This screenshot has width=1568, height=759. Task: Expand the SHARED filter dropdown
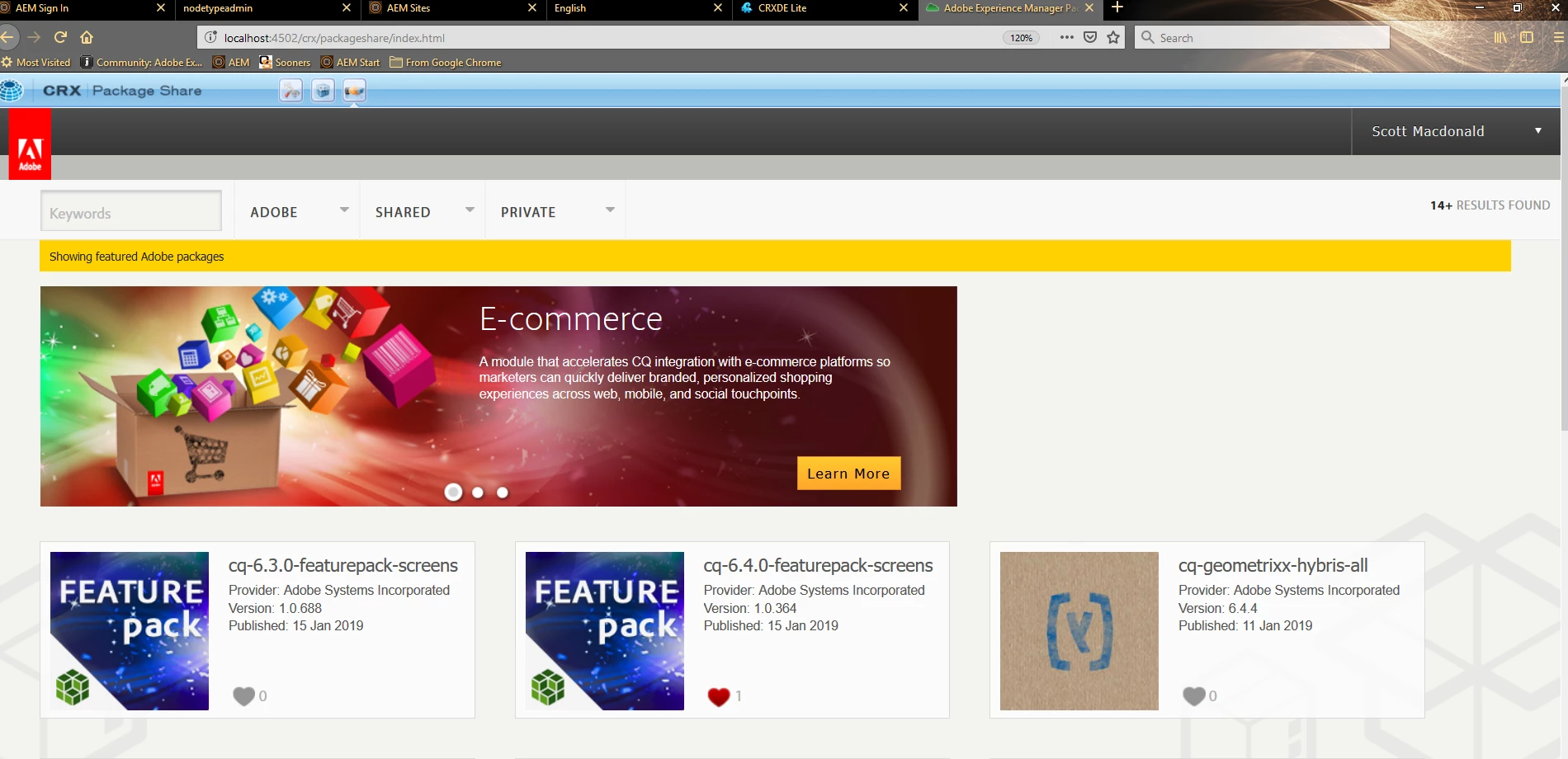423,212
